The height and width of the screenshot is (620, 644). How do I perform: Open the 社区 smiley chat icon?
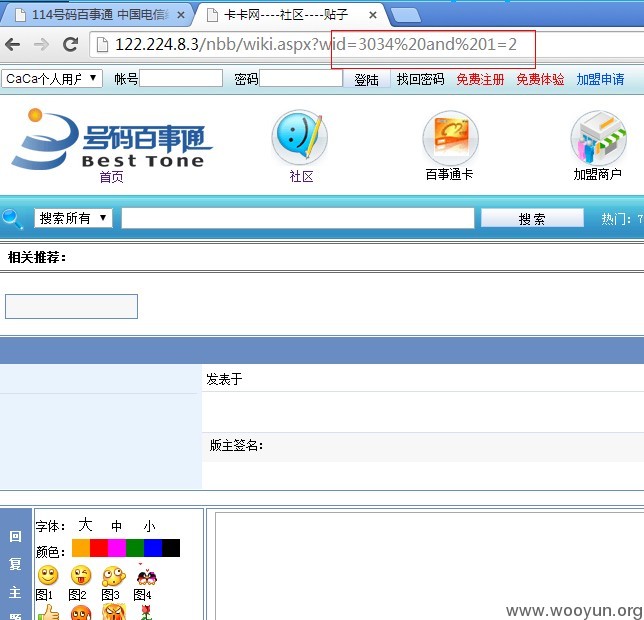[300, 137]
